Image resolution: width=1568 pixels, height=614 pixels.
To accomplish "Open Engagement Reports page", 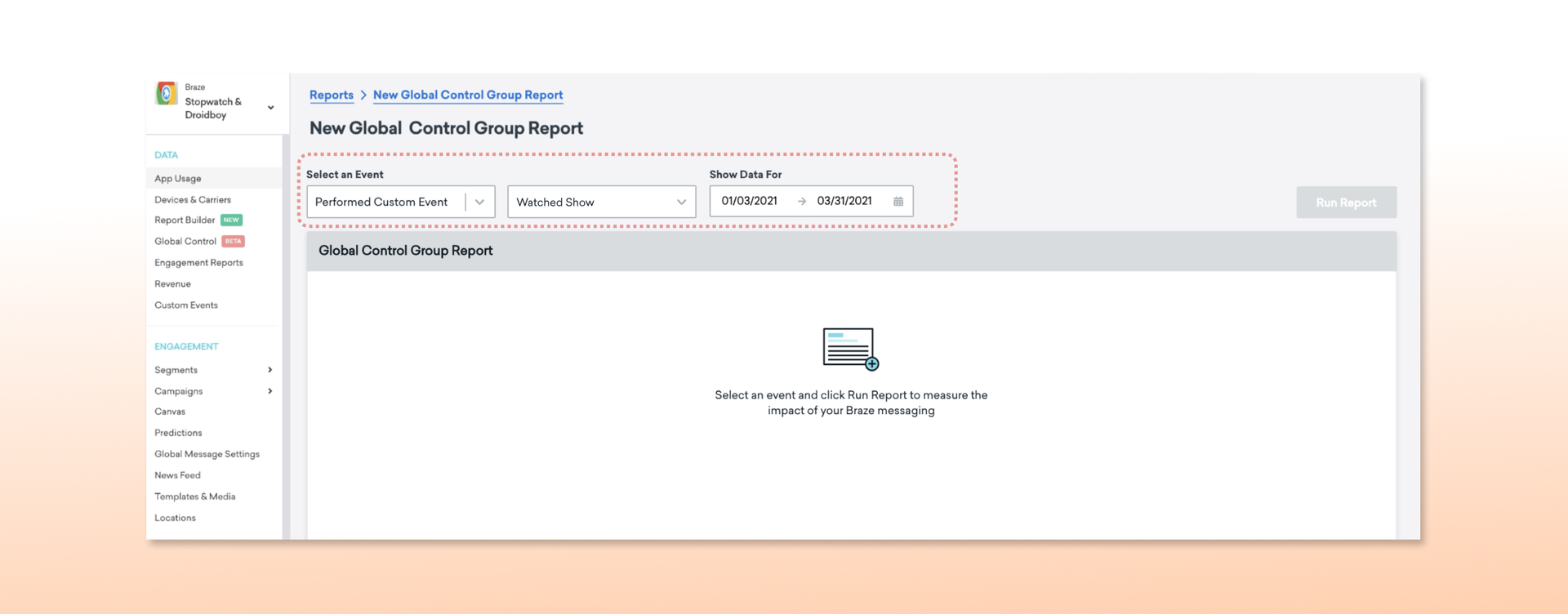I will click(x=198, y=263).
